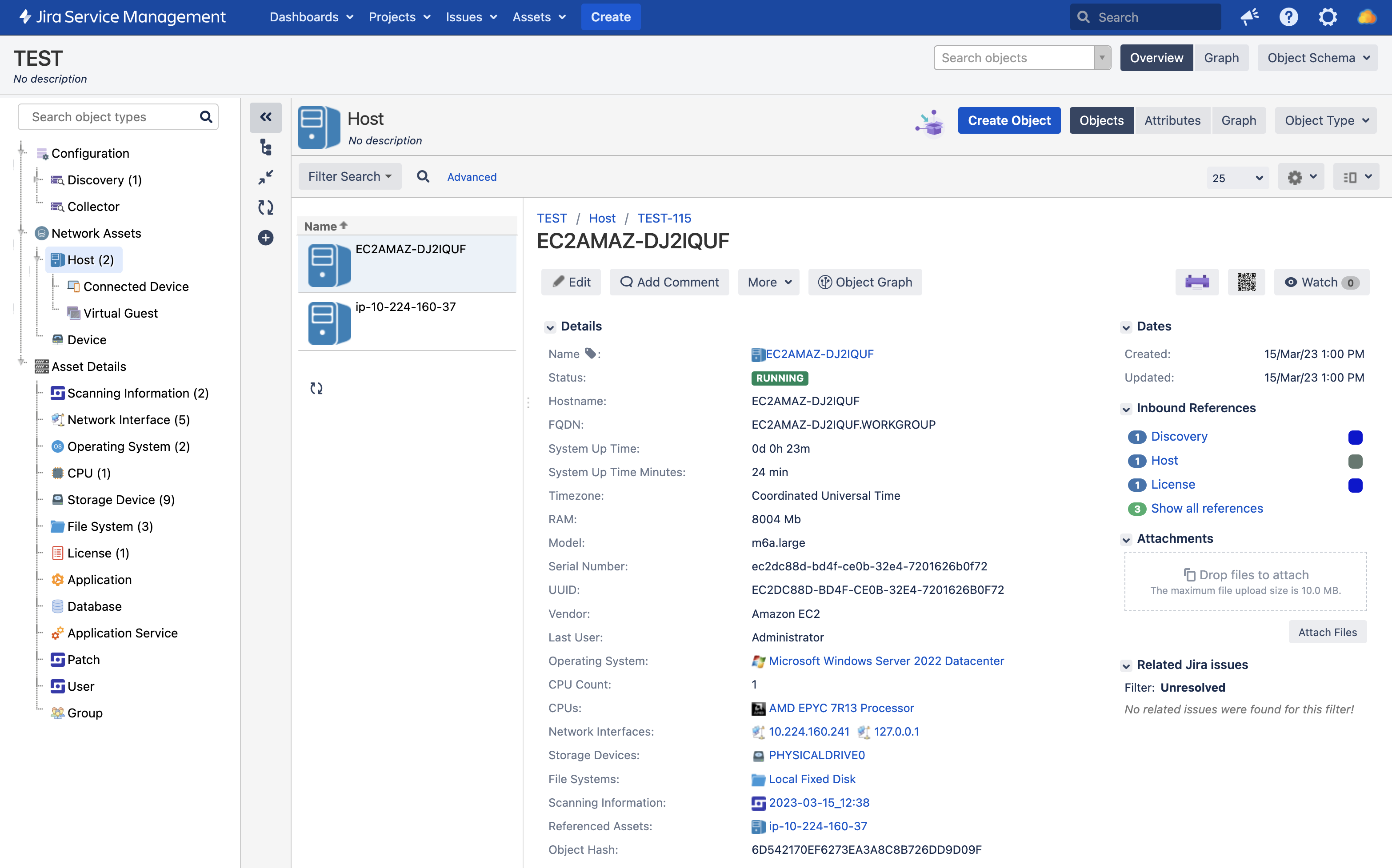1392x868 pixels.
Task: Click the ip-10-224-160-37 host icon in list
Action: (329, 323)
